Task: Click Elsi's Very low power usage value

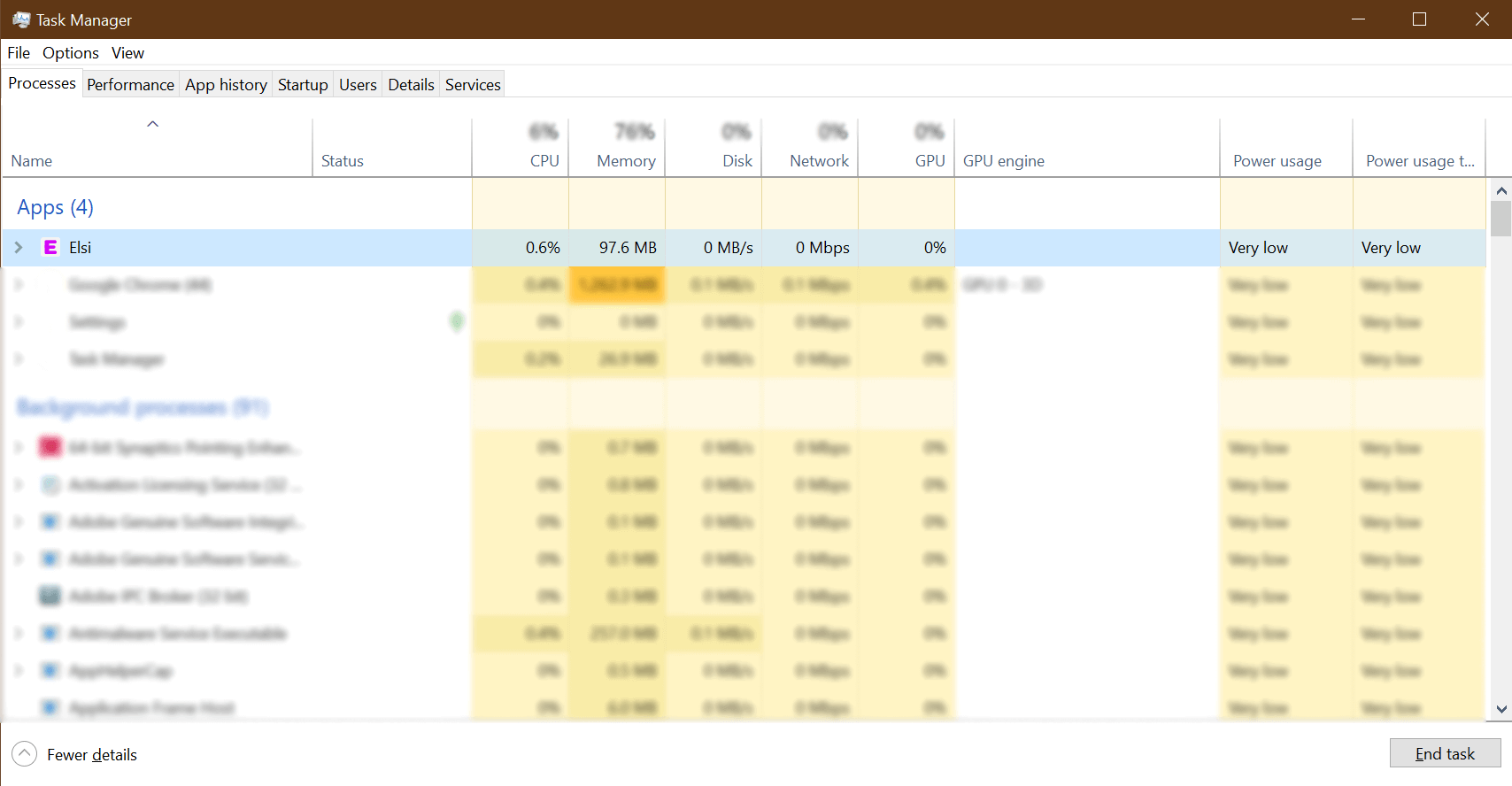Action: (x=1258, y=248)
